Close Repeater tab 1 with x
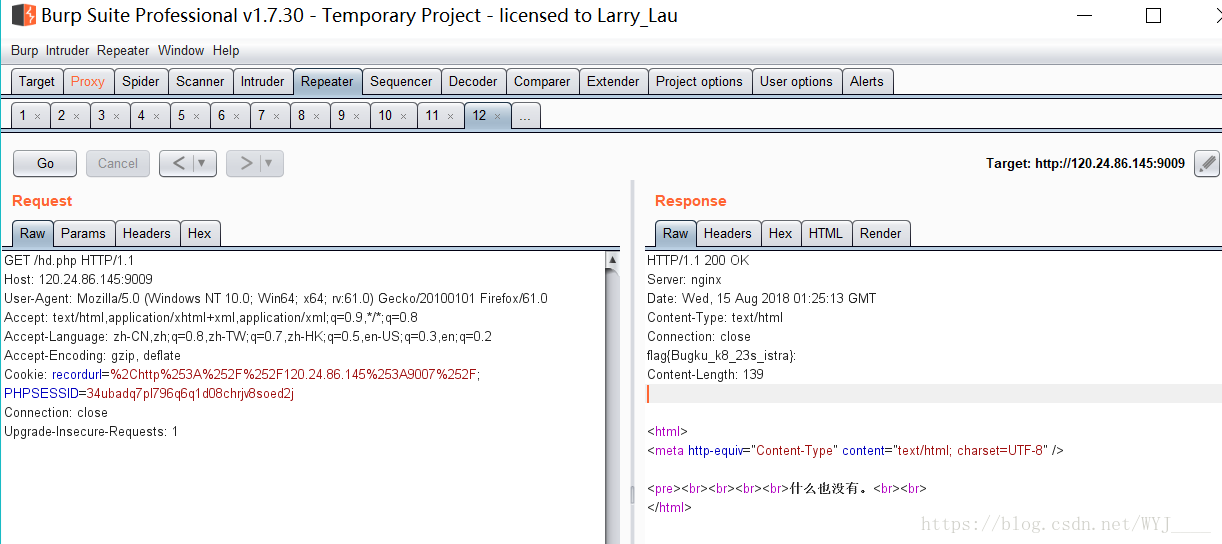This screenshot has width=1222, height=544. (x=37, y=116)
